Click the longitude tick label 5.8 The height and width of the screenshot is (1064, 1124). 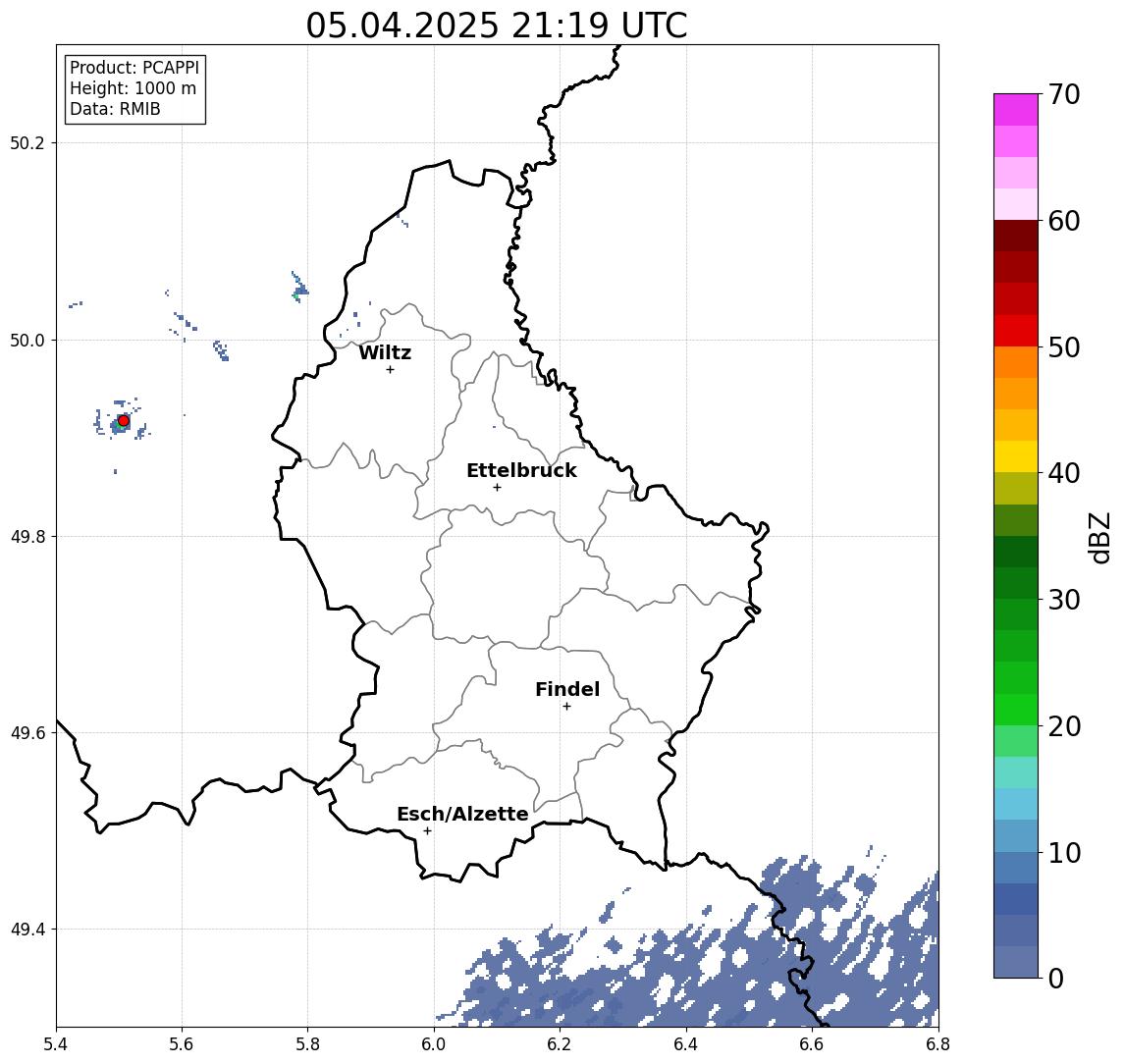[308, 1044]
